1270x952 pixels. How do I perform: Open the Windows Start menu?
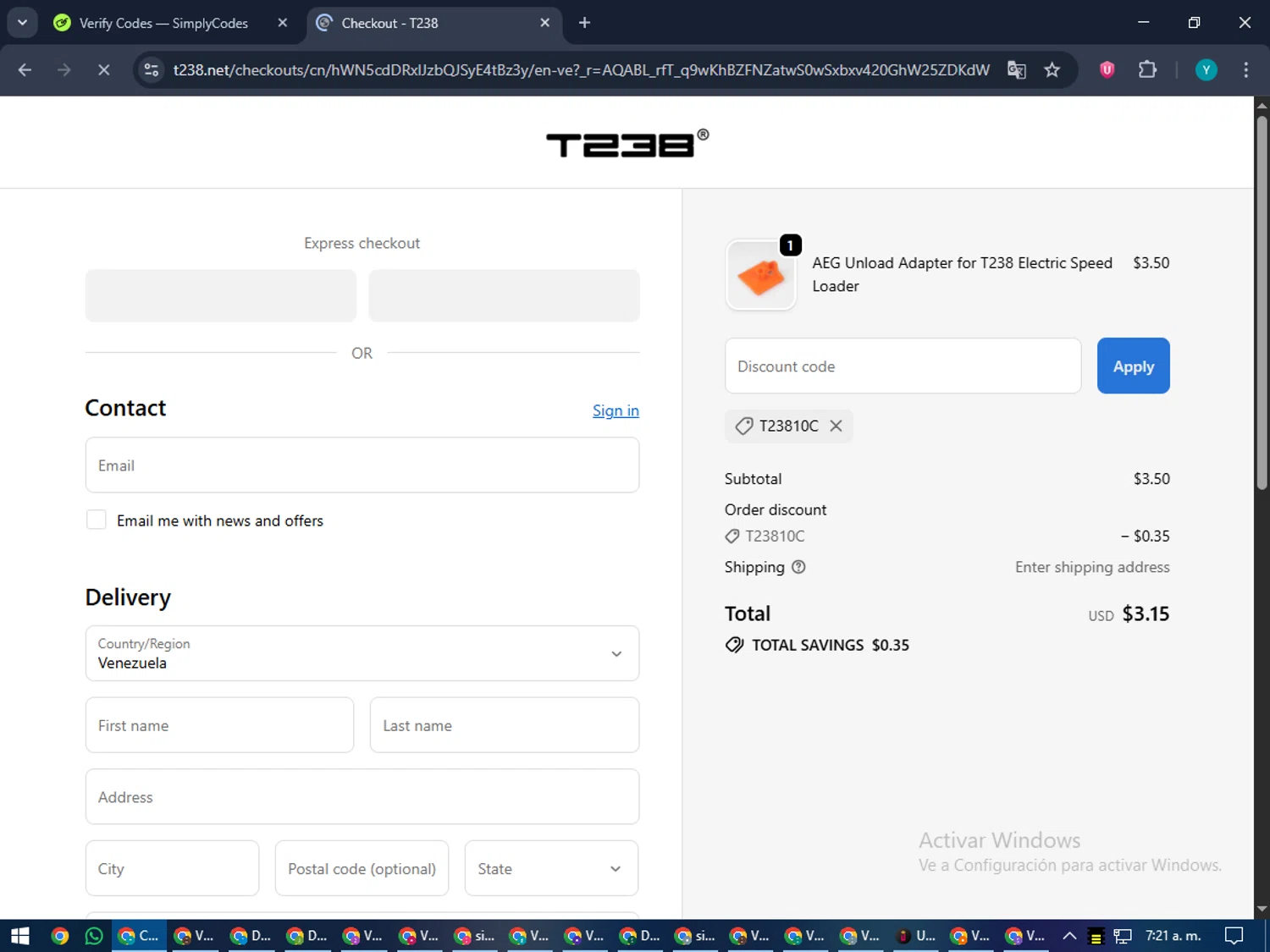(20, 936)
